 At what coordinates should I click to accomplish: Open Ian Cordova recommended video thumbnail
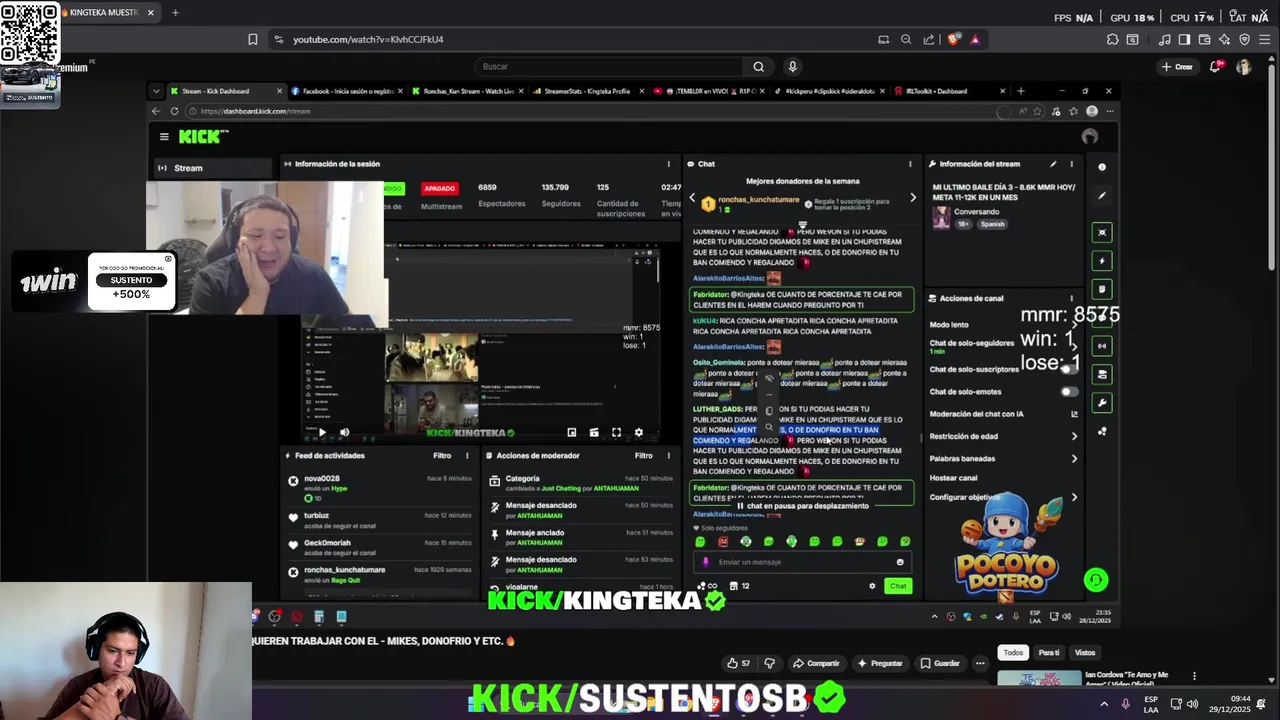point(1039,678)
